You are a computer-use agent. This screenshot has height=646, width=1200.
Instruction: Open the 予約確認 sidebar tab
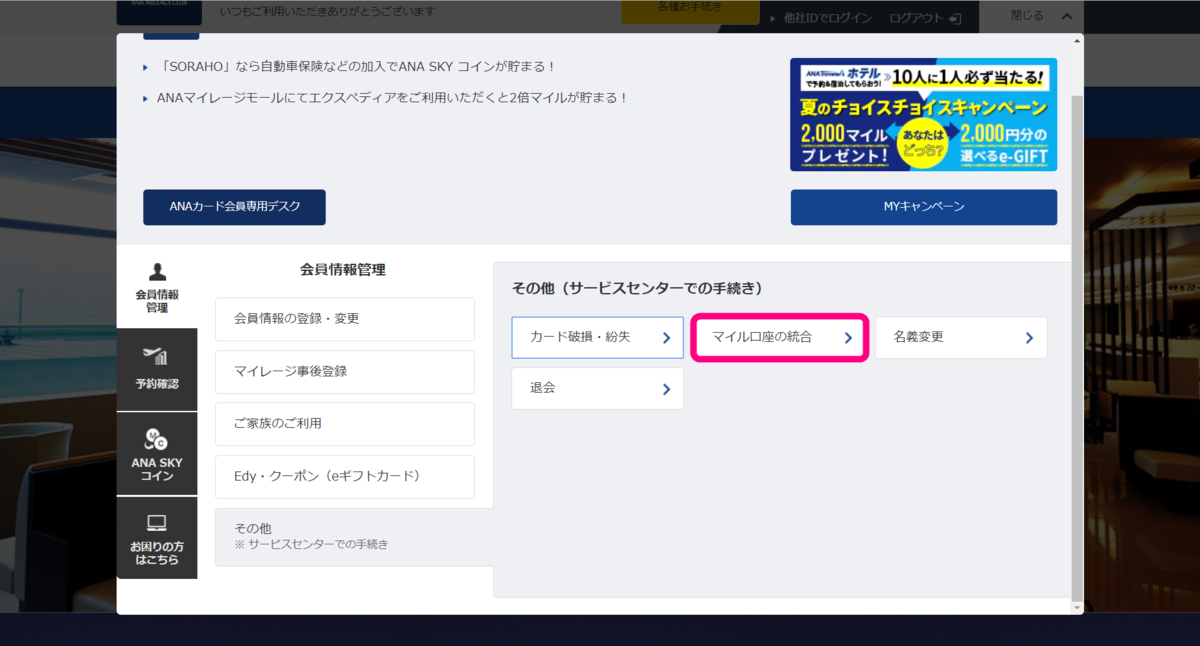point(157,370)
